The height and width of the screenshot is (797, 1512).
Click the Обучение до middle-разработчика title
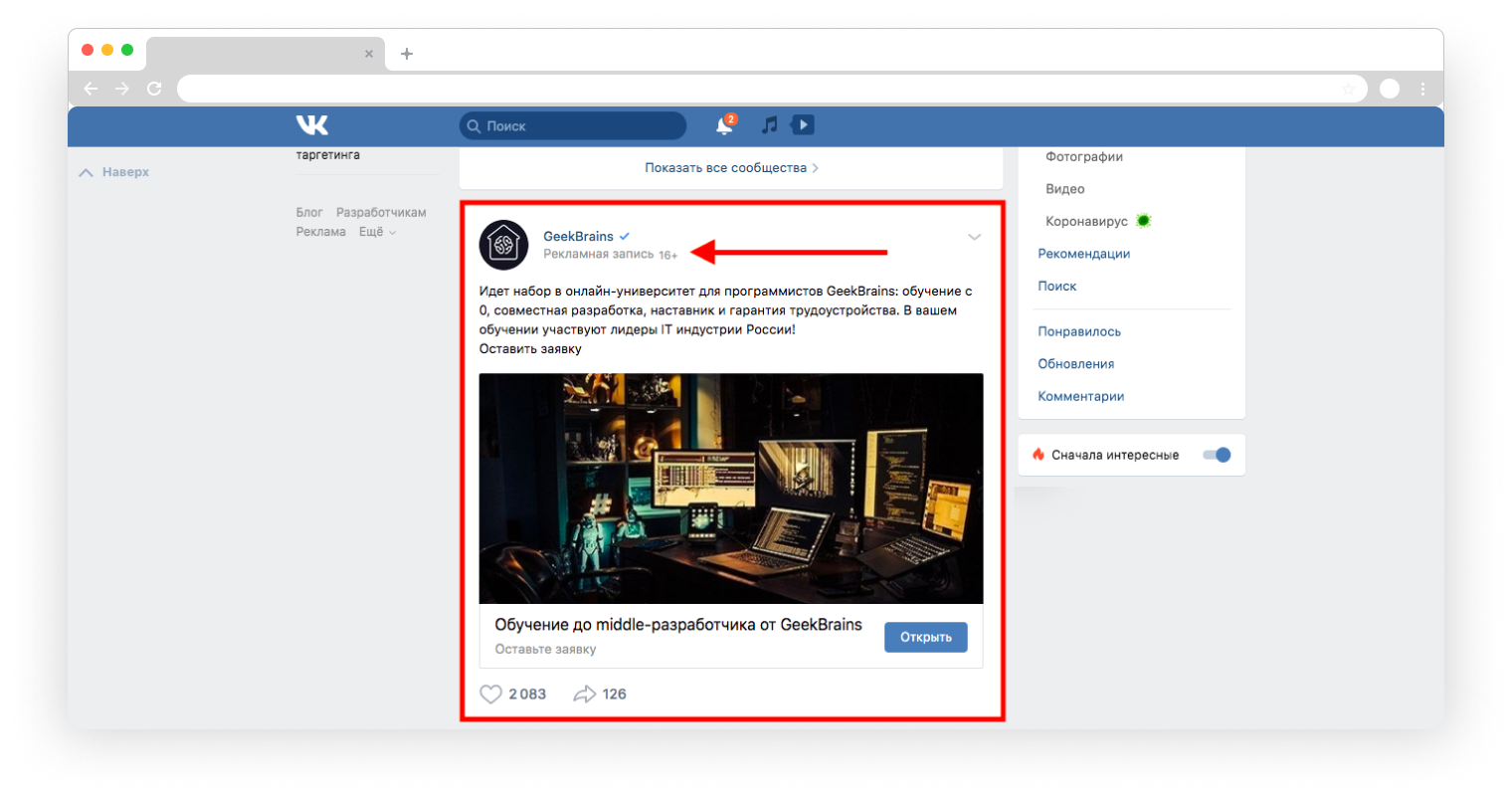tap(678, 625)
